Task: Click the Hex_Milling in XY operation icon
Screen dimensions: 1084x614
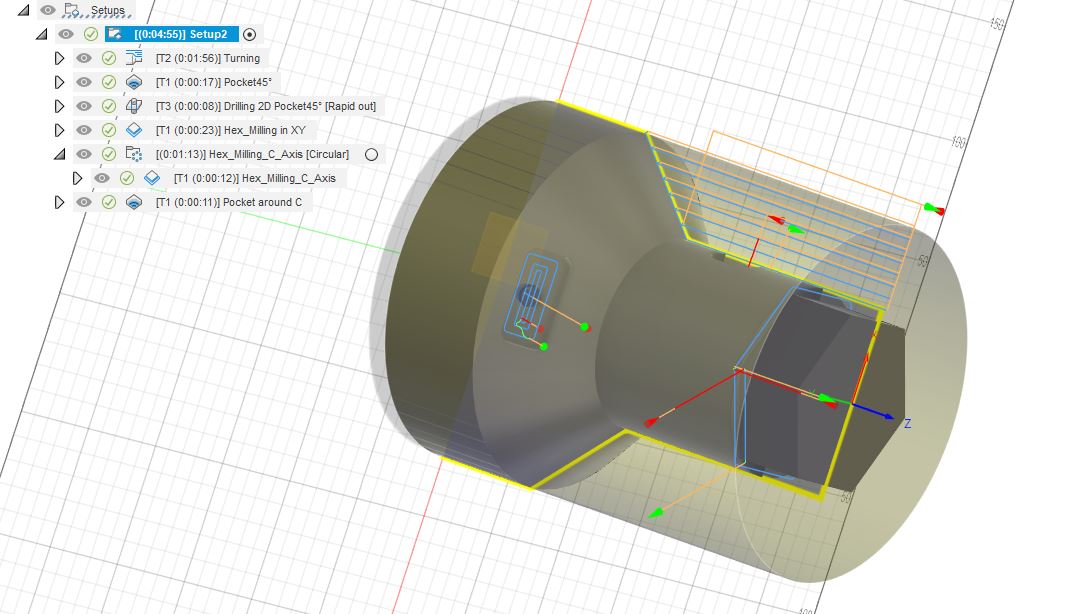Action: 134,130
